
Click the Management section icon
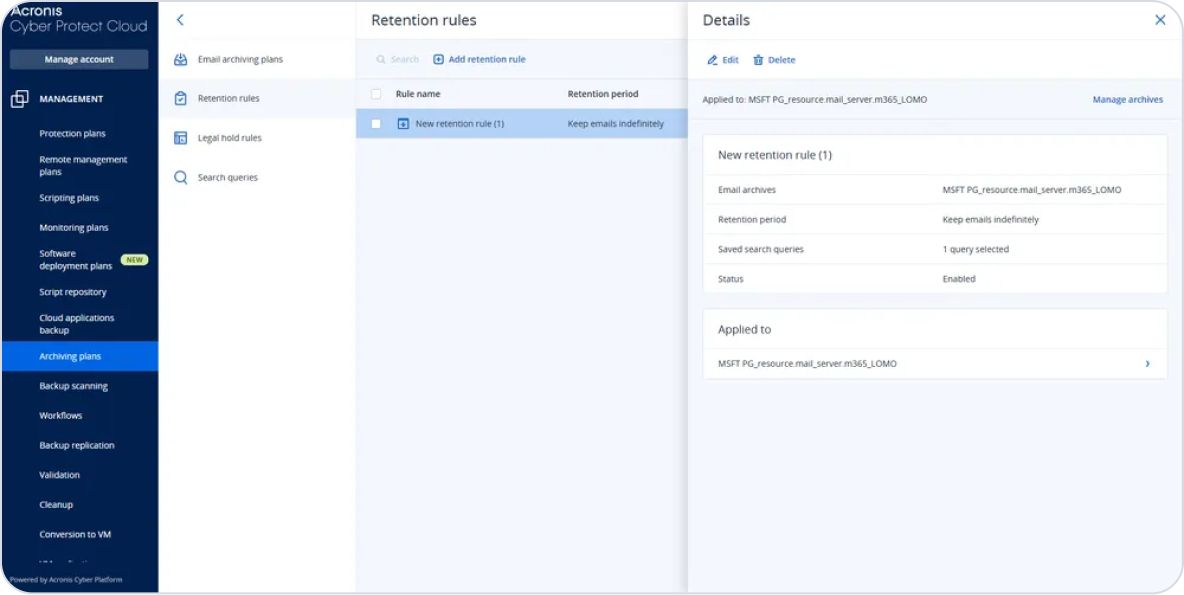point(19,99)
